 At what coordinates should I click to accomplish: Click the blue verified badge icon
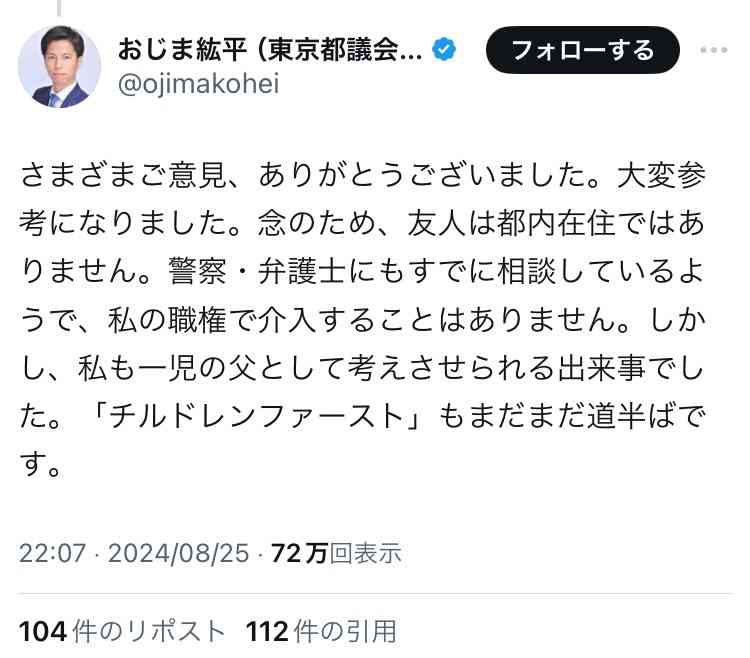click(x=444, y=49)
